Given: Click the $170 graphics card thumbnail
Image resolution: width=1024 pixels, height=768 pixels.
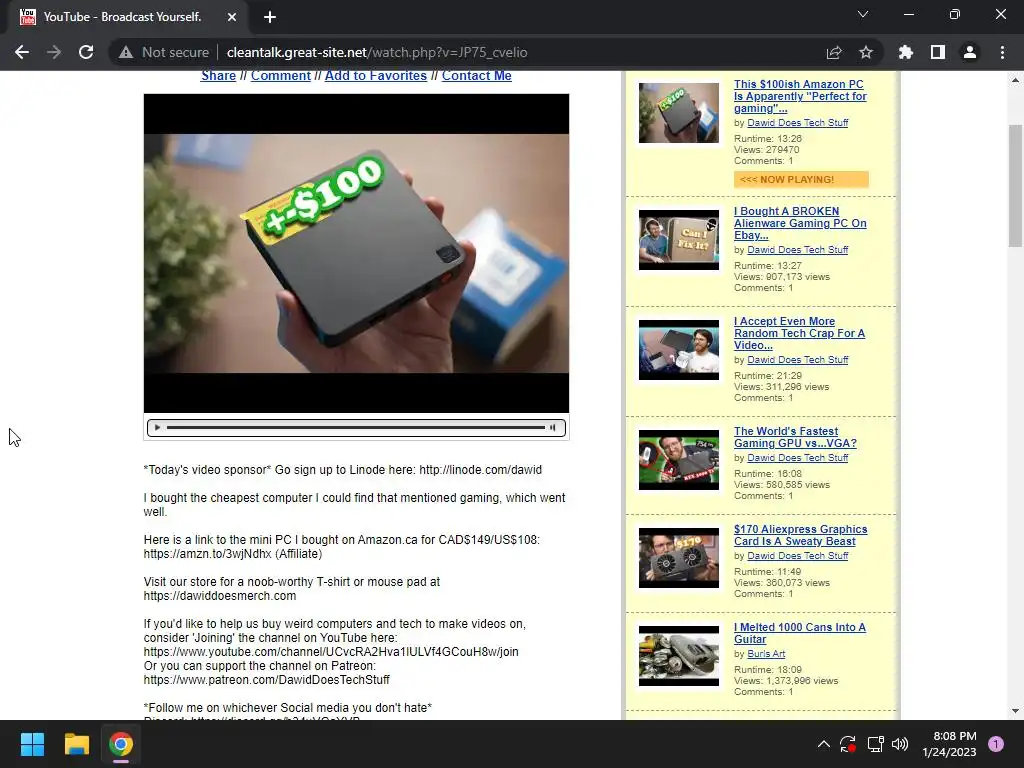Looking at the screenshot, I should [679, 558].
